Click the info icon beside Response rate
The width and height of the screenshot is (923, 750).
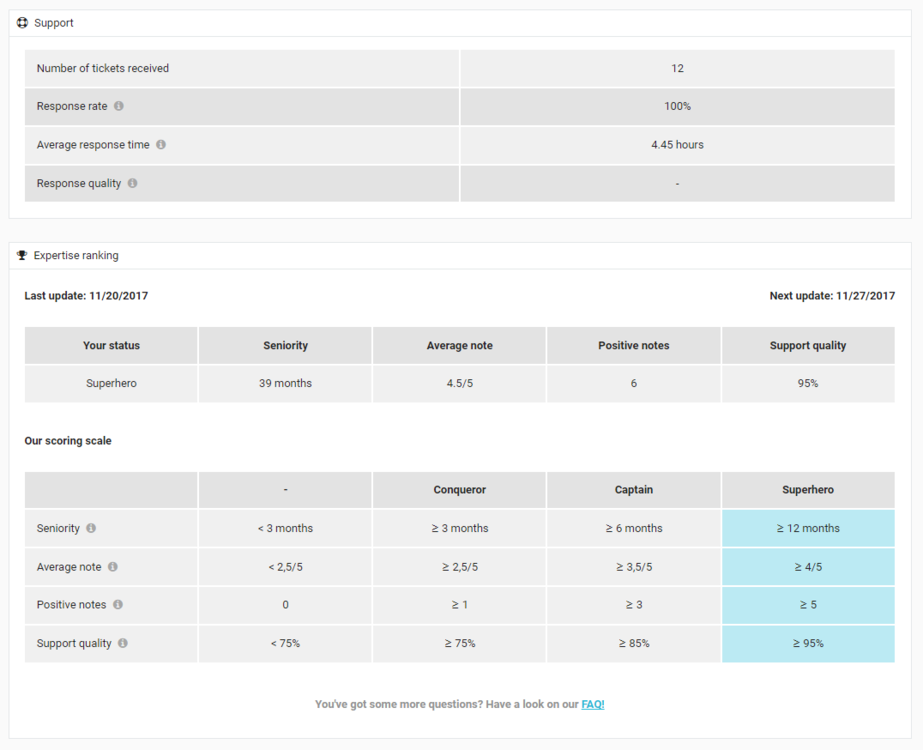coord(119,106)
